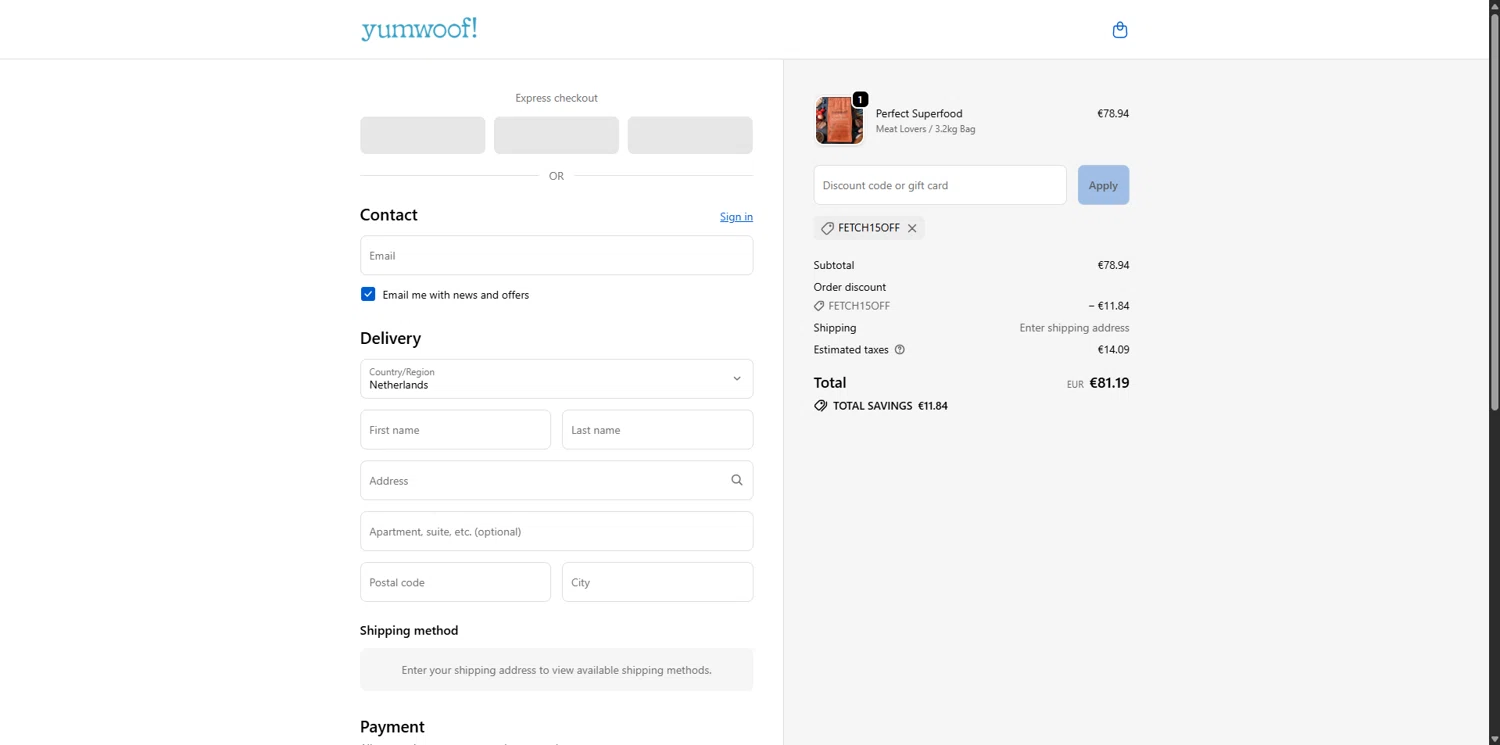Click the Apply discount button
This screenshot has height=745, width=1500.
(x=1103, y=185)
